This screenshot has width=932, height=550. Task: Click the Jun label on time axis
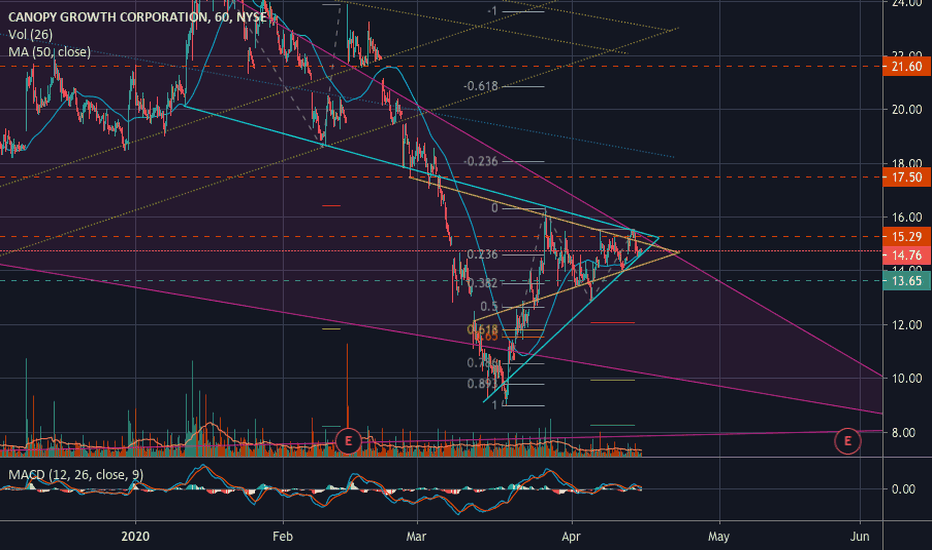pos(860,536)
